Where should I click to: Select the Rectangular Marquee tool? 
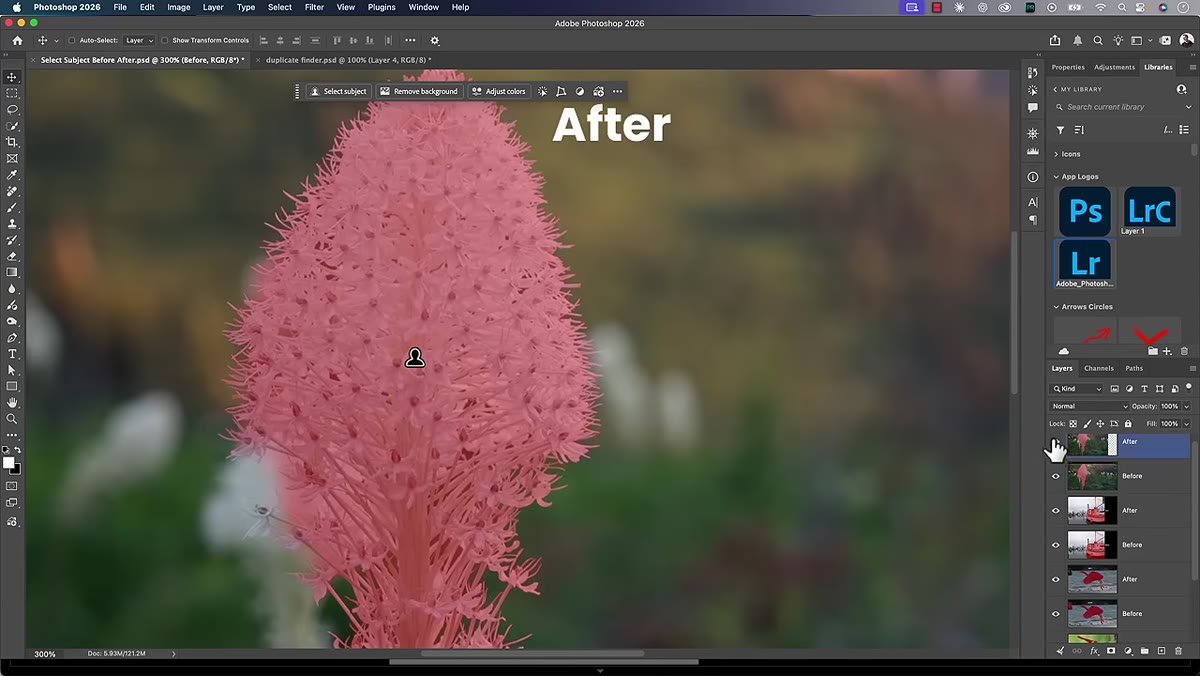(x=12, y=93)
